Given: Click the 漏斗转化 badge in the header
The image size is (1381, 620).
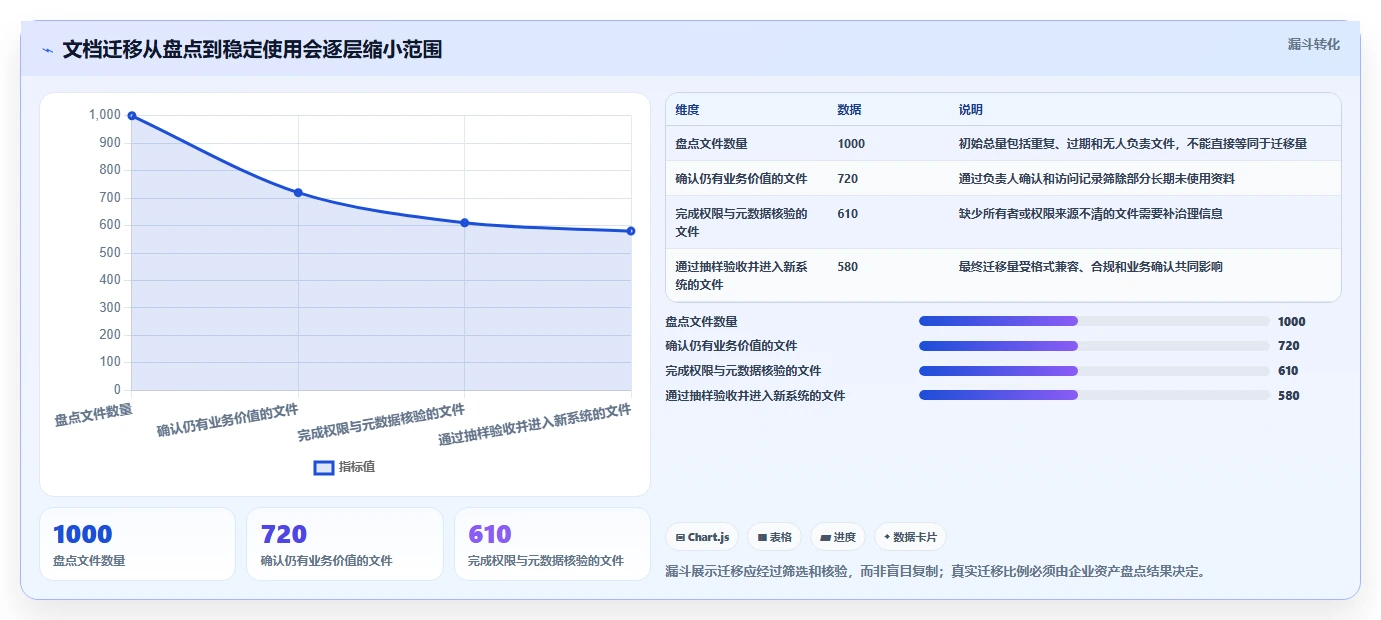Looking at the screenshot, I should (x=1313, y=44).
